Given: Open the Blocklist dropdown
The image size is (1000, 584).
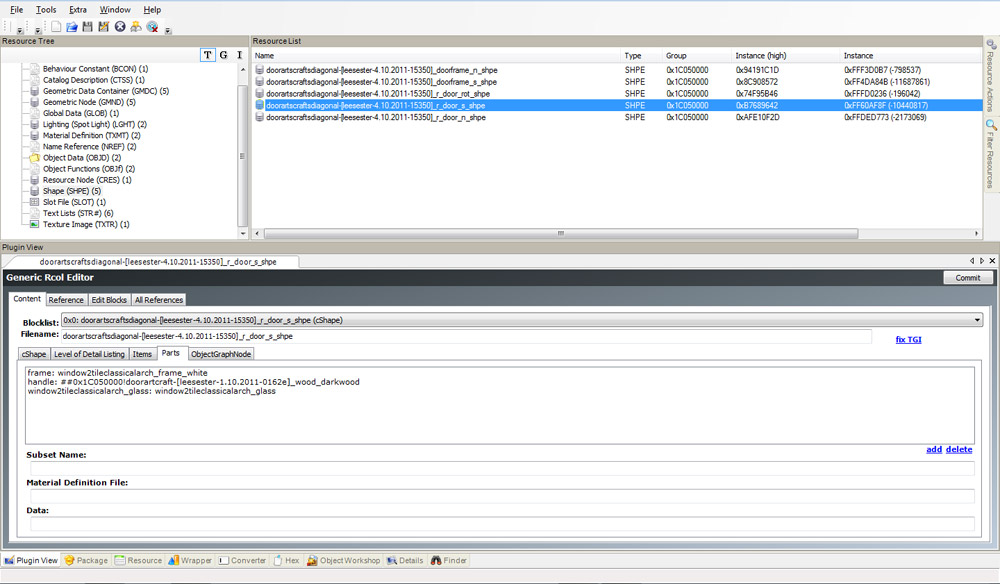Looking at the screenshot, I should click(976, 320).
